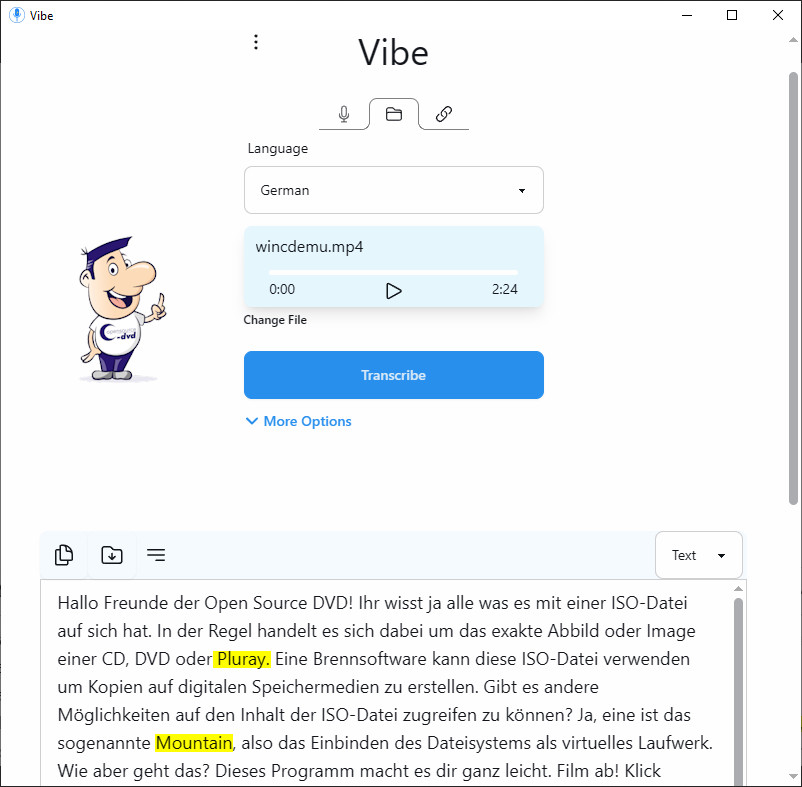Click the main window vertical scrollbar
The width and height of the screenshot is (802, 787).
(793, 290)
